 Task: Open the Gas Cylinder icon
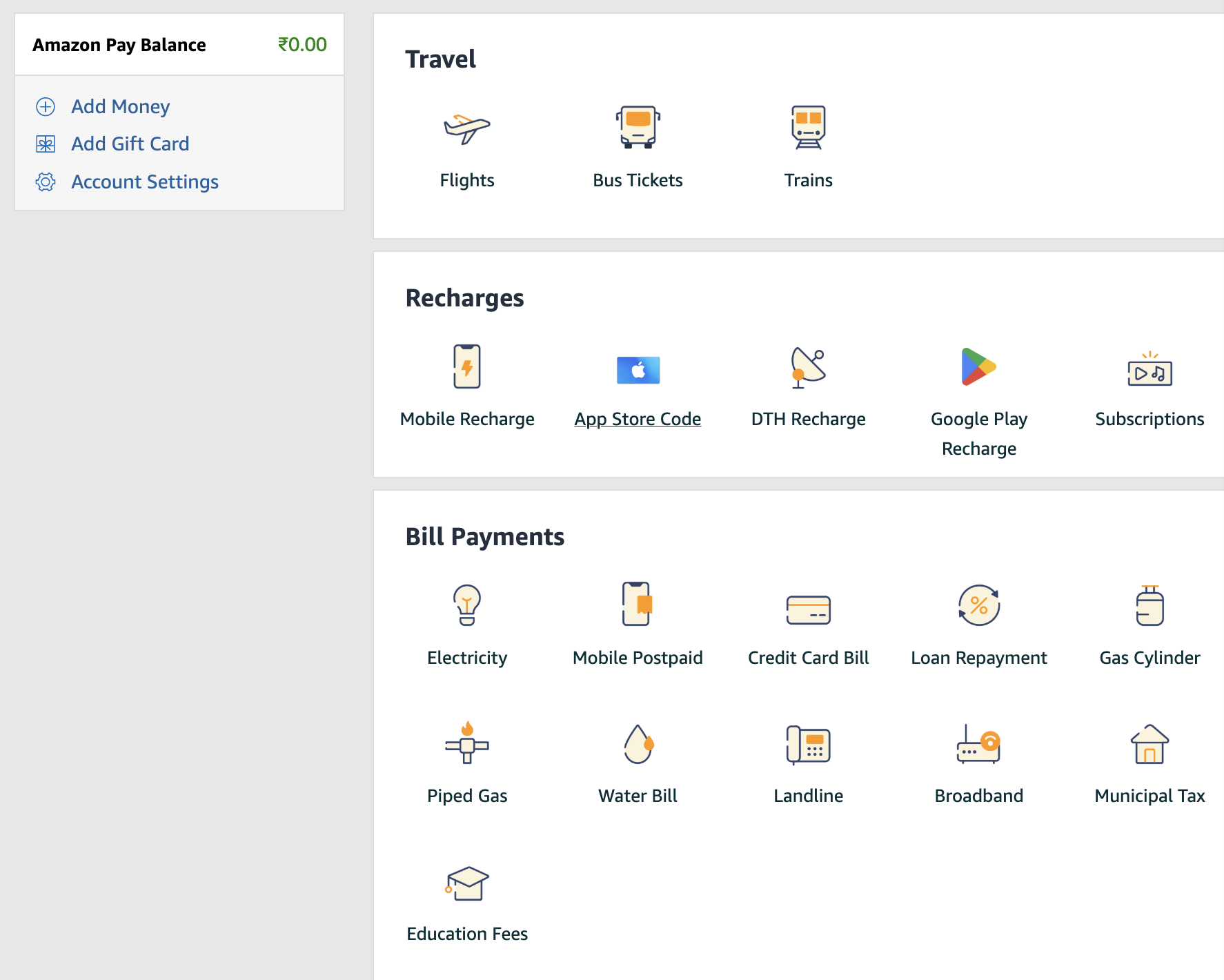[x=1149, y=605]
